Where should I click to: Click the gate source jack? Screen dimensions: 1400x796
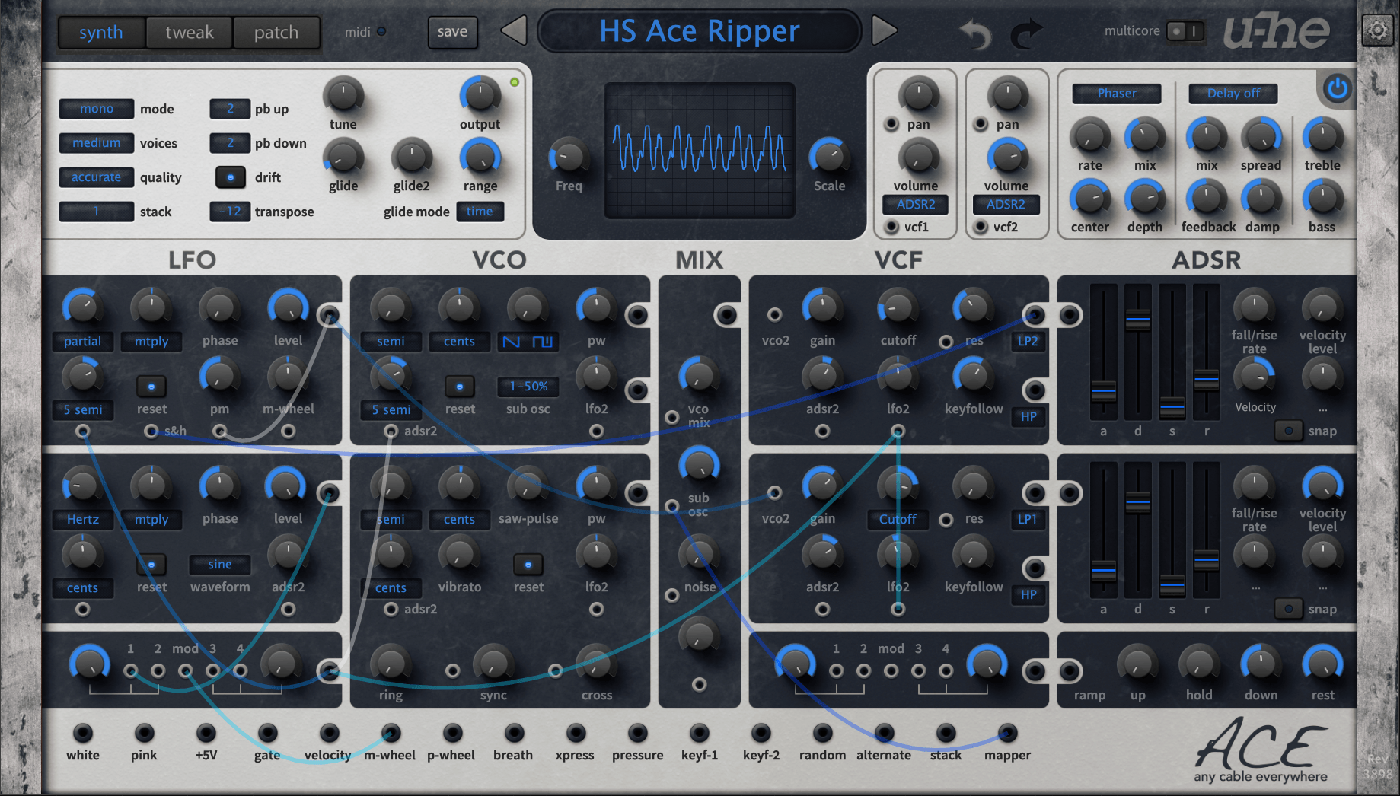tap(267, 733)
